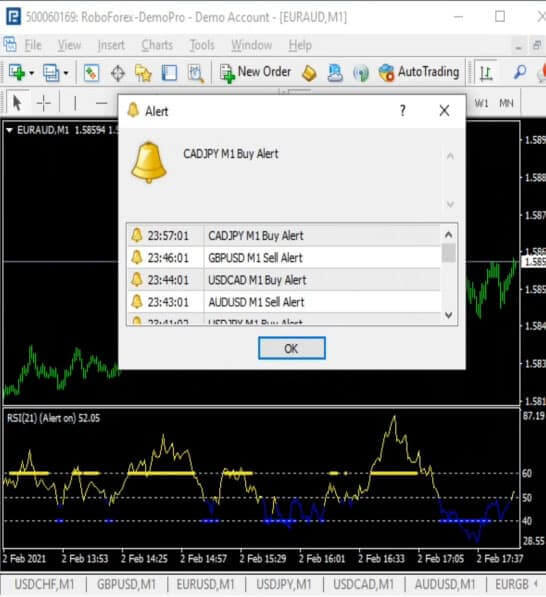Click OK in the Alert dialog
The height and width of the screenshot is (597, 546).
tap(292, 348)
